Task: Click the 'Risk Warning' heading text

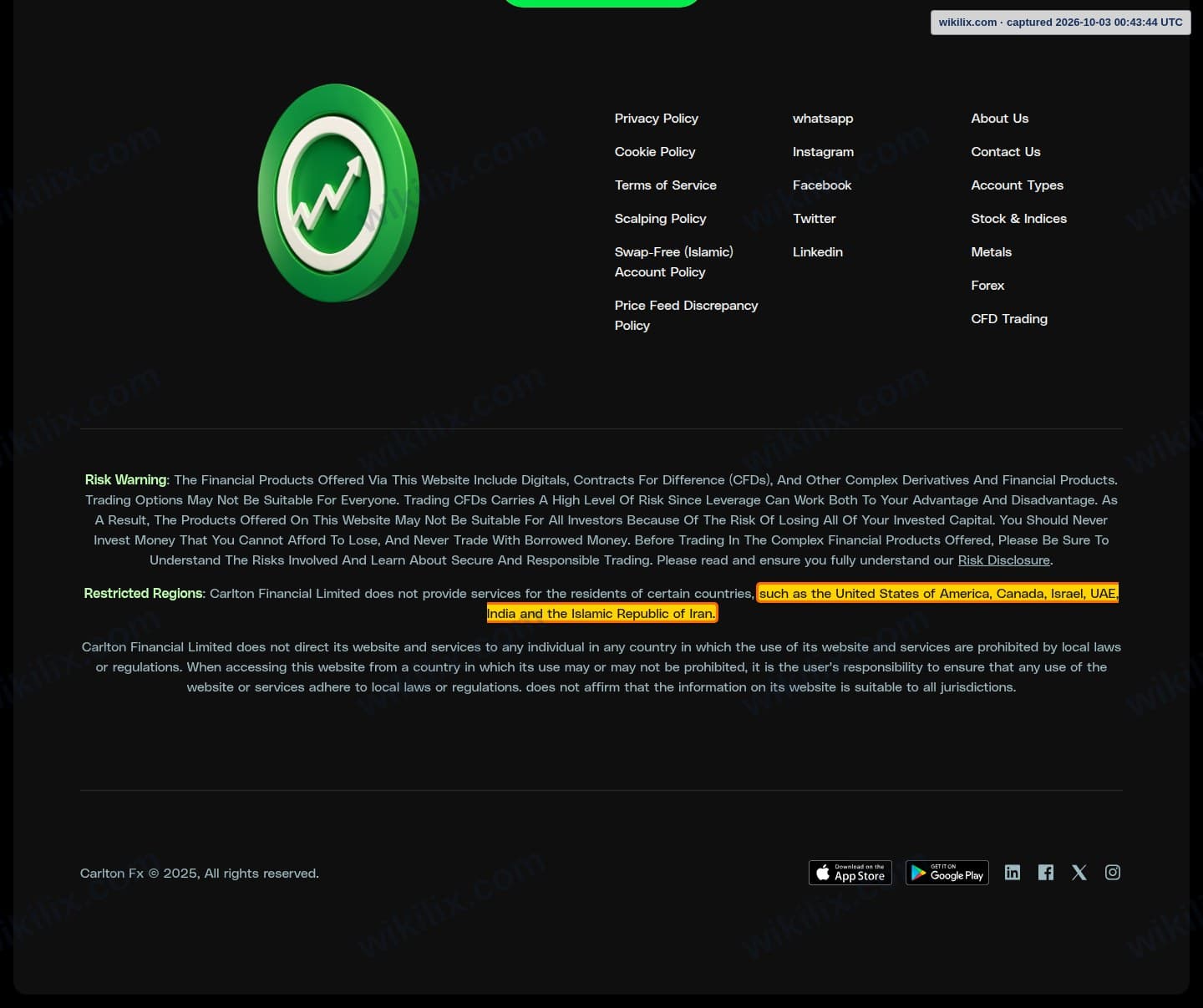Action: (x=125, y=480)
